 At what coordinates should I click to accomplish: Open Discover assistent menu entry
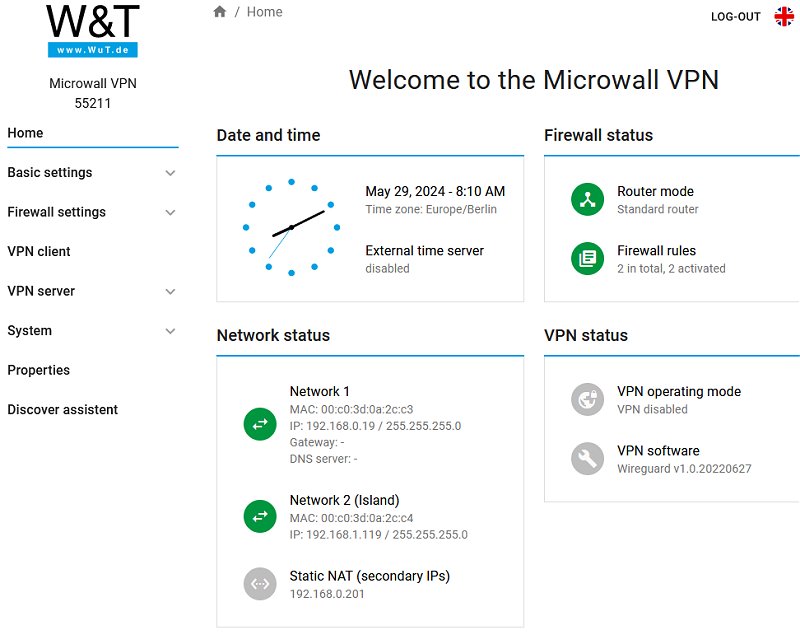63,410
